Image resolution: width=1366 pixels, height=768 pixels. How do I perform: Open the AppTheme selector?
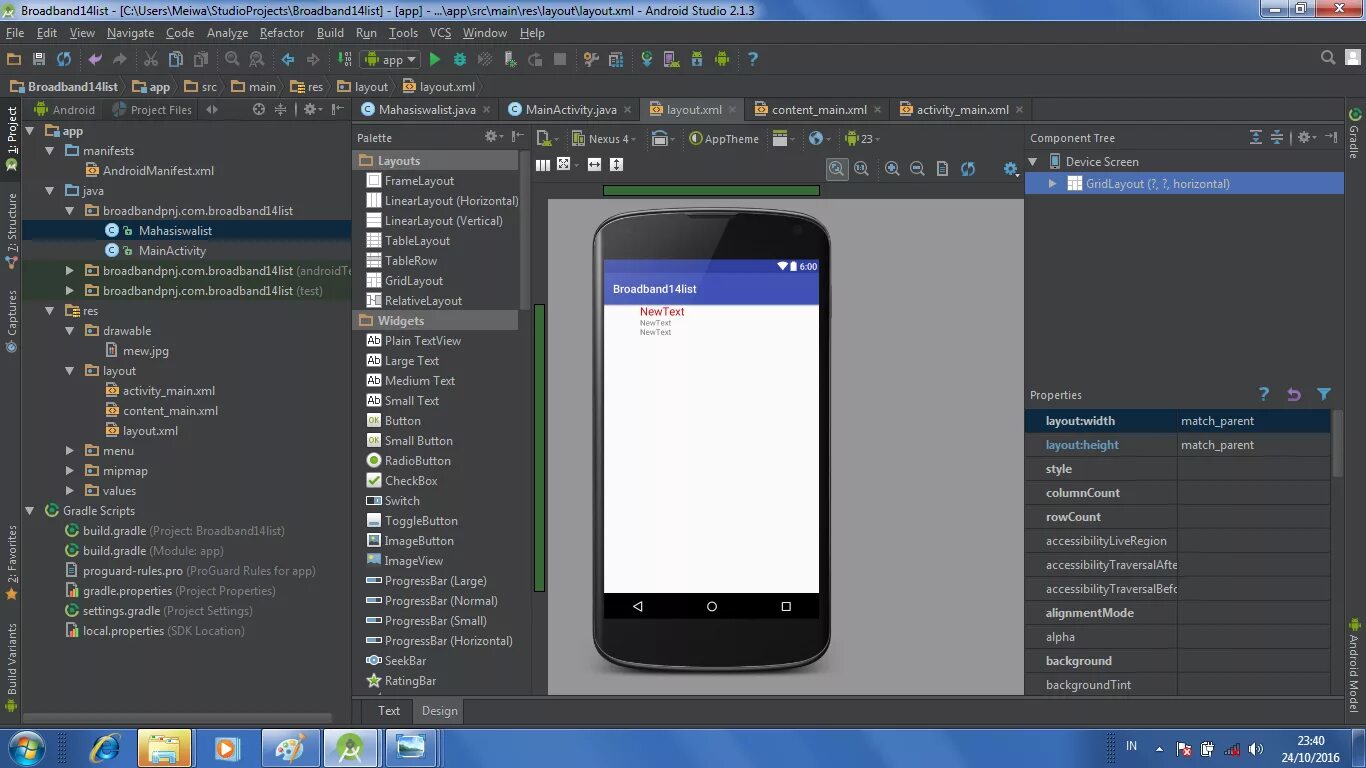[x=725, y=139]
